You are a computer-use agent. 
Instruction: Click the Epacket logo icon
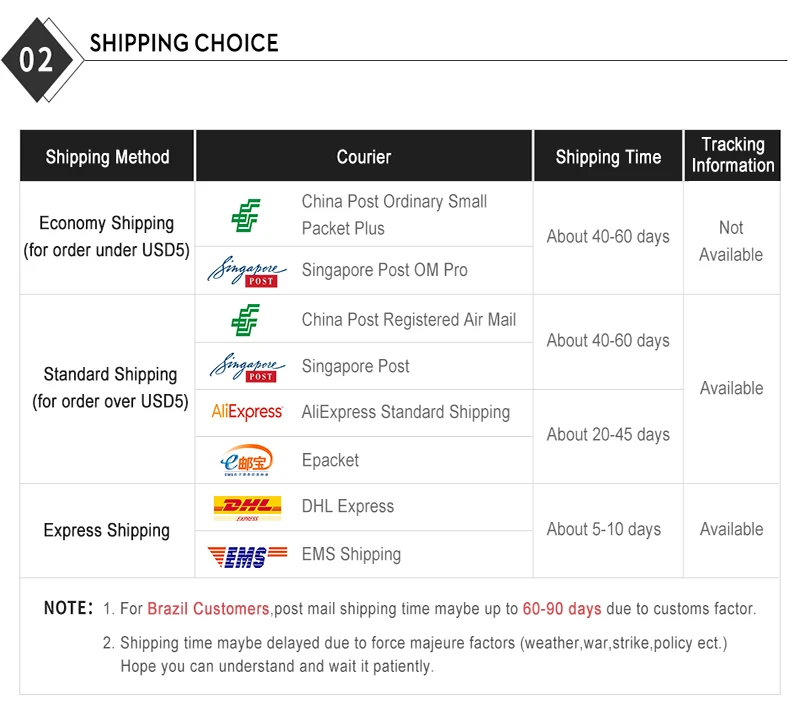click(x=246, y=461)
